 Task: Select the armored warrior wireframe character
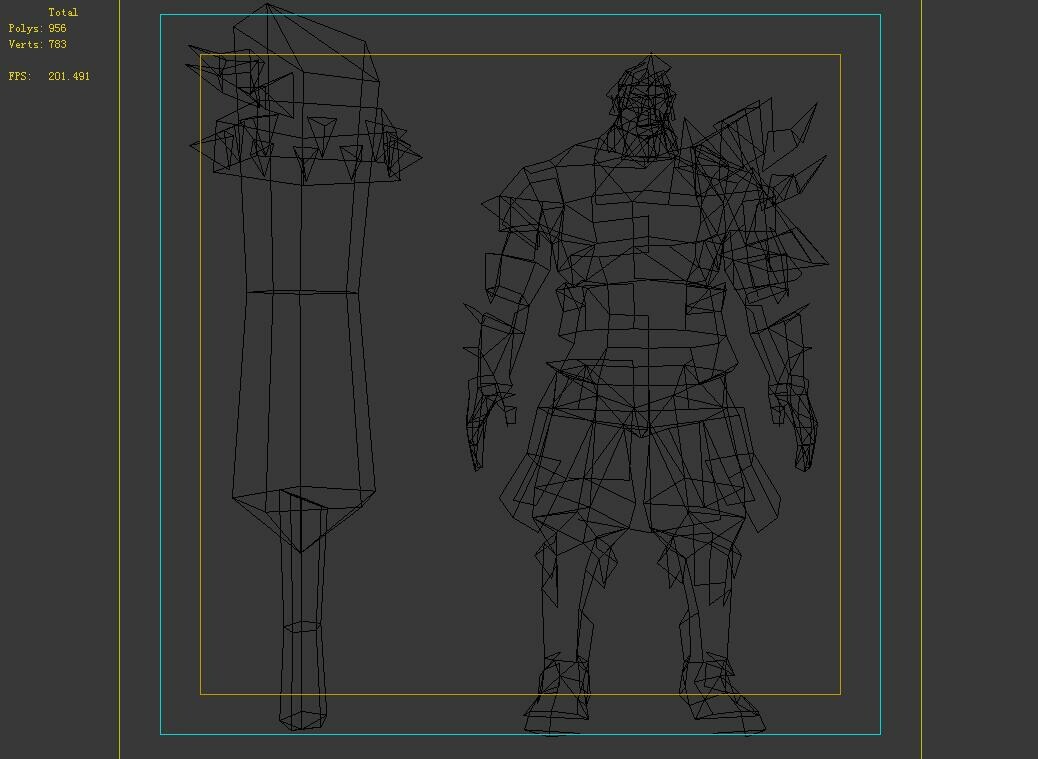click(645, 394)
